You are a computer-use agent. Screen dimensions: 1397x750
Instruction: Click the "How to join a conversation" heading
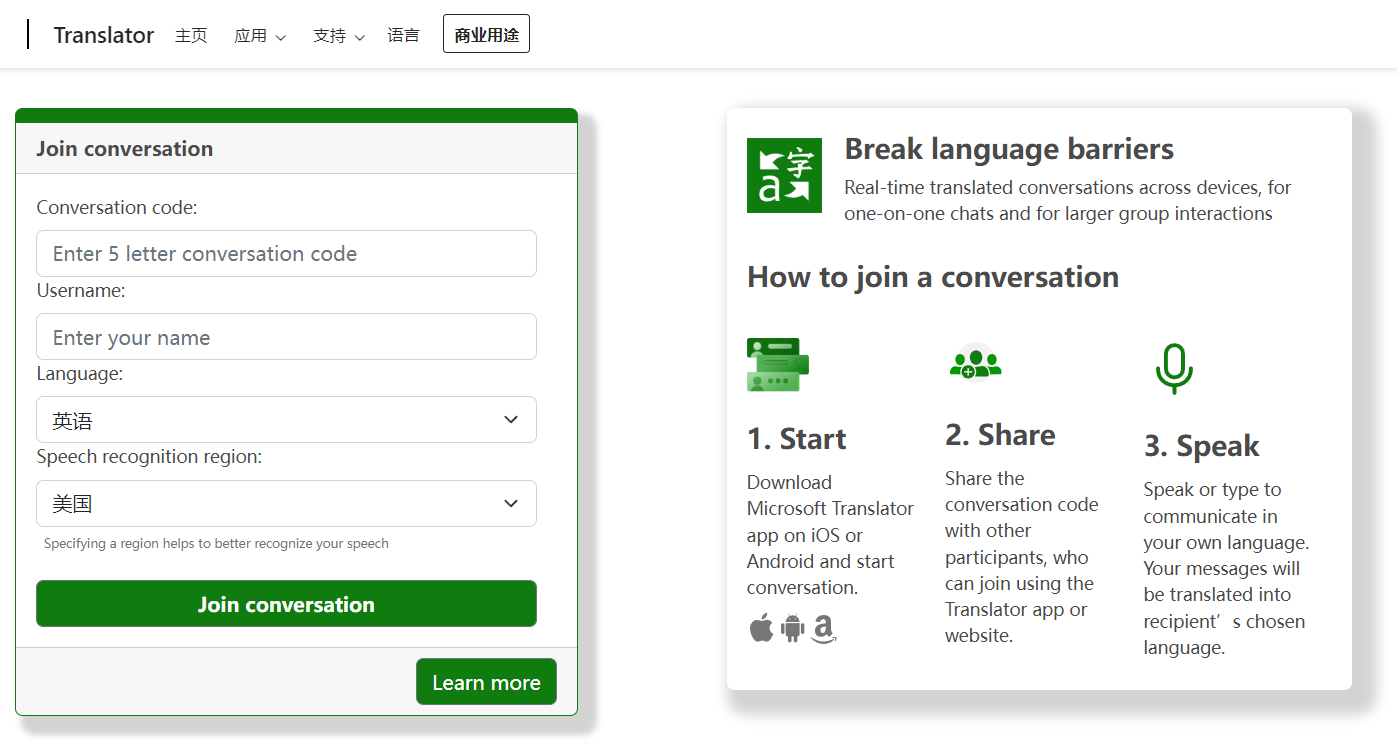(933, 277)
